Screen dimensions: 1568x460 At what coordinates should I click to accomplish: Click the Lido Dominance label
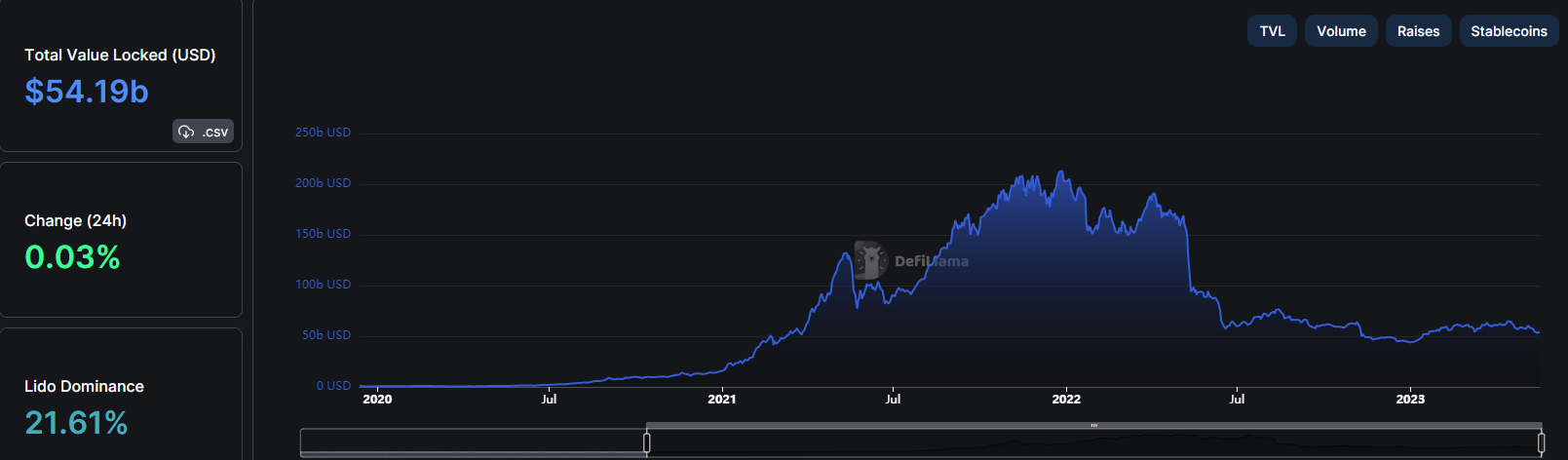[84, 387]
